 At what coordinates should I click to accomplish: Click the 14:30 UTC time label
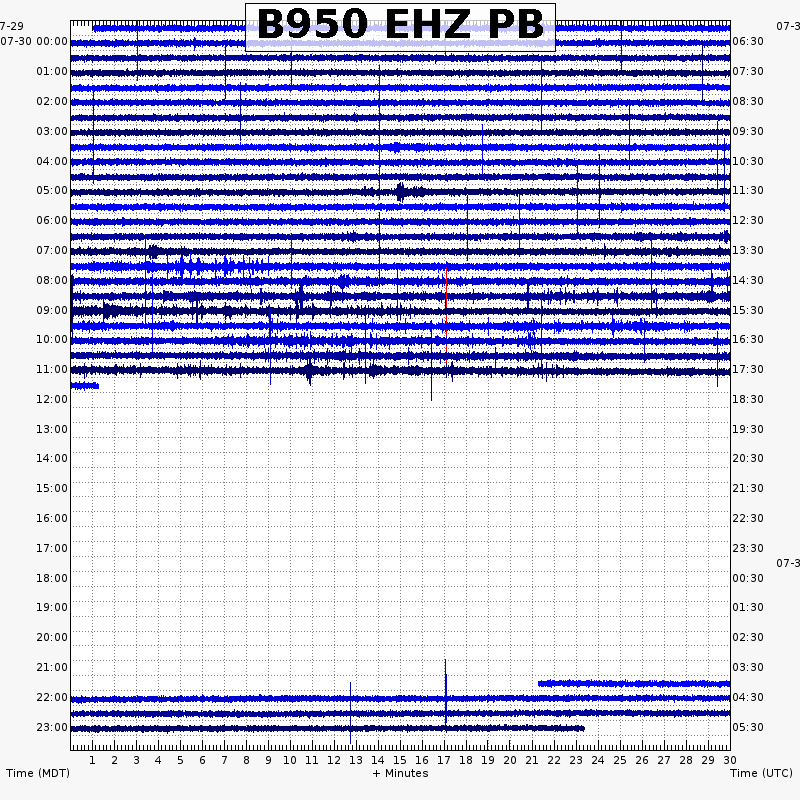(748, 280)
